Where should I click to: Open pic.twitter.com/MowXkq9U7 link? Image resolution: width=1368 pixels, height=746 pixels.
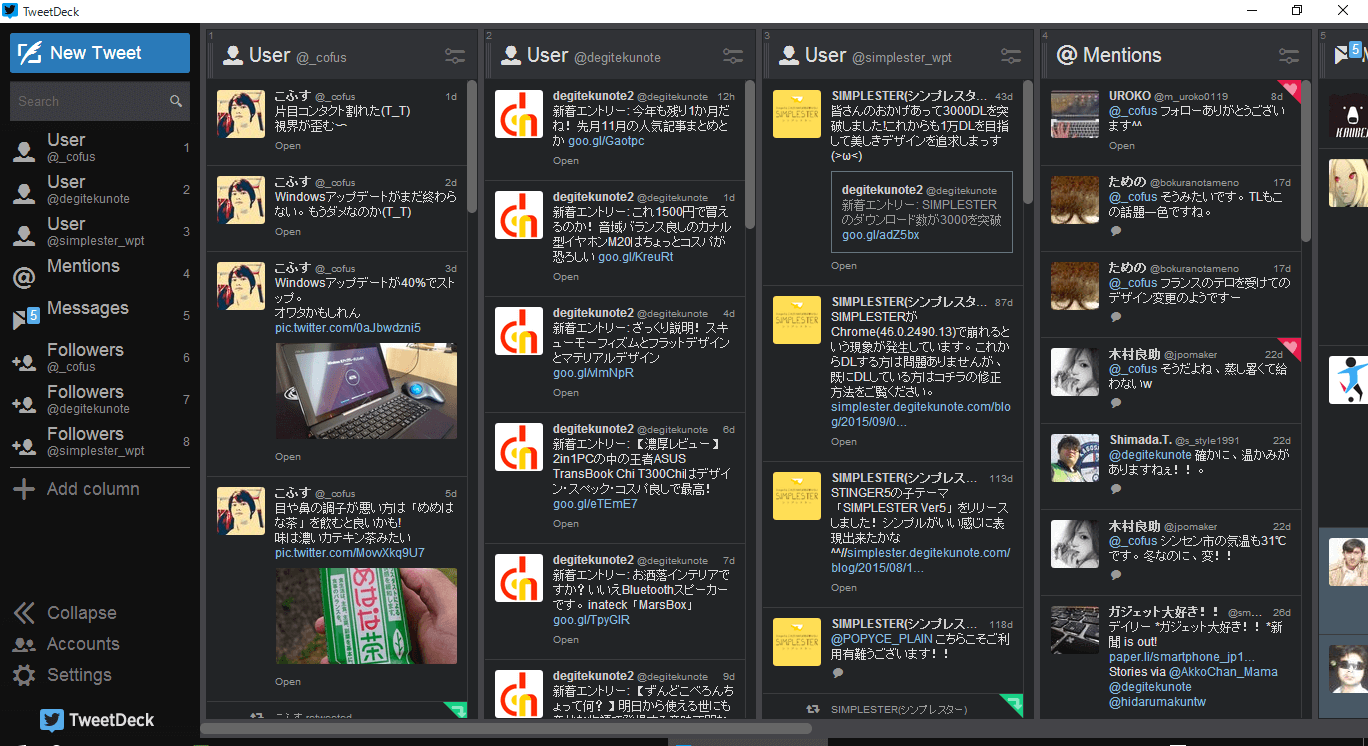tap(350, 553)
